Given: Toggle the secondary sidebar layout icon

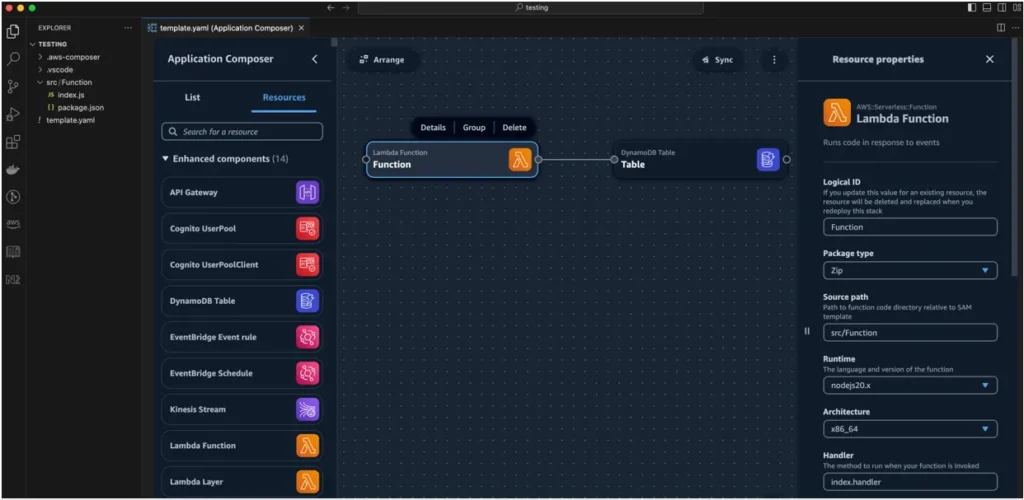Looking at the screenshot, I should coord(1001,8).
